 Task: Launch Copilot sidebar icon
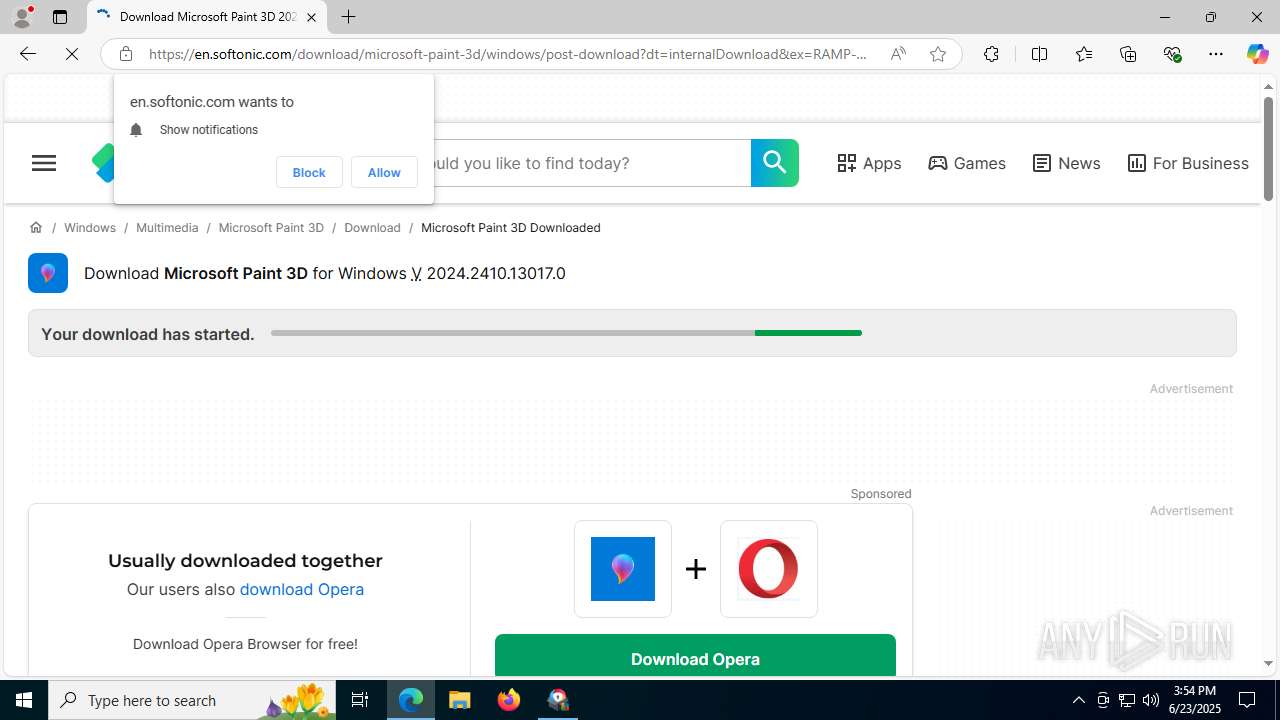coord(1257,54)
